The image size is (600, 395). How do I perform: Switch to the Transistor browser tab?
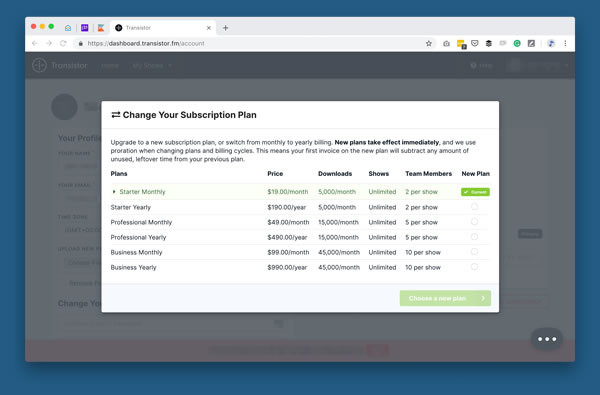click(x=163, y=28)
